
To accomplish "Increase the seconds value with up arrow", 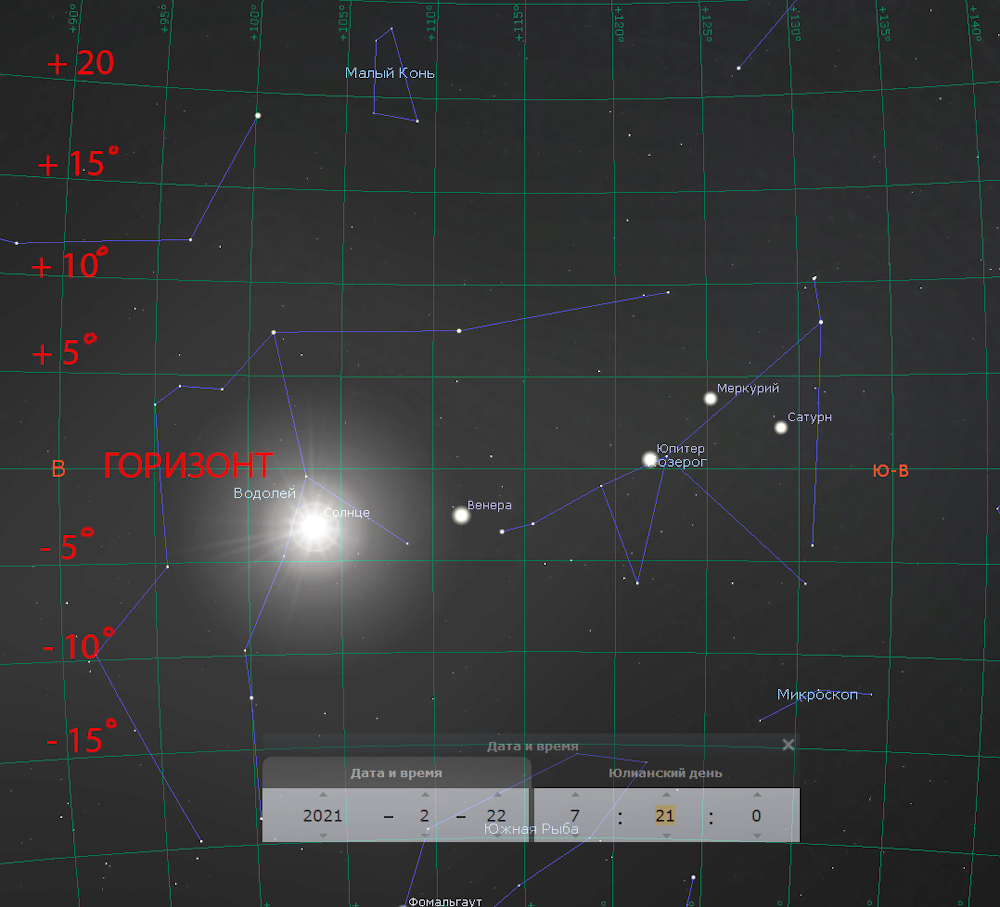I will coord(757,795).
